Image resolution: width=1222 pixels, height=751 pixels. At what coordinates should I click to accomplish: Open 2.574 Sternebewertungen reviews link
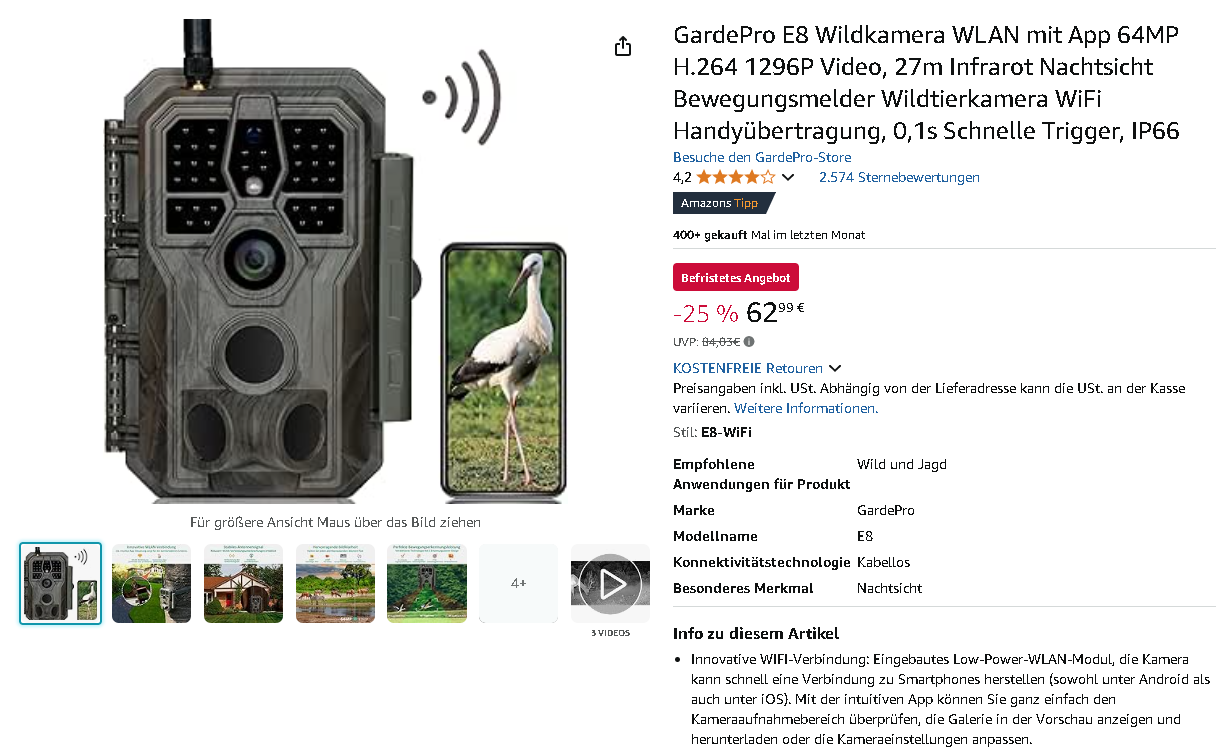pos(899,177)
